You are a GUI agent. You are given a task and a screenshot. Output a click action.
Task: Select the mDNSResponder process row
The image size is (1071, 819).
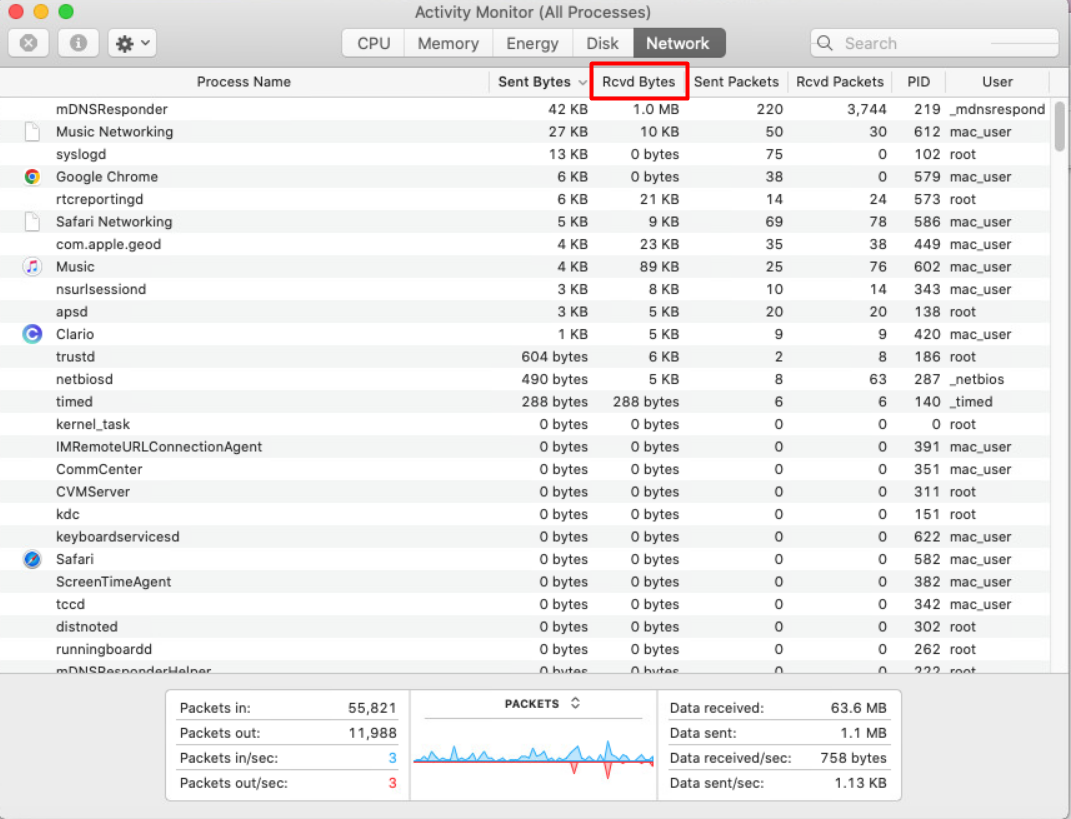click(525, 109)
